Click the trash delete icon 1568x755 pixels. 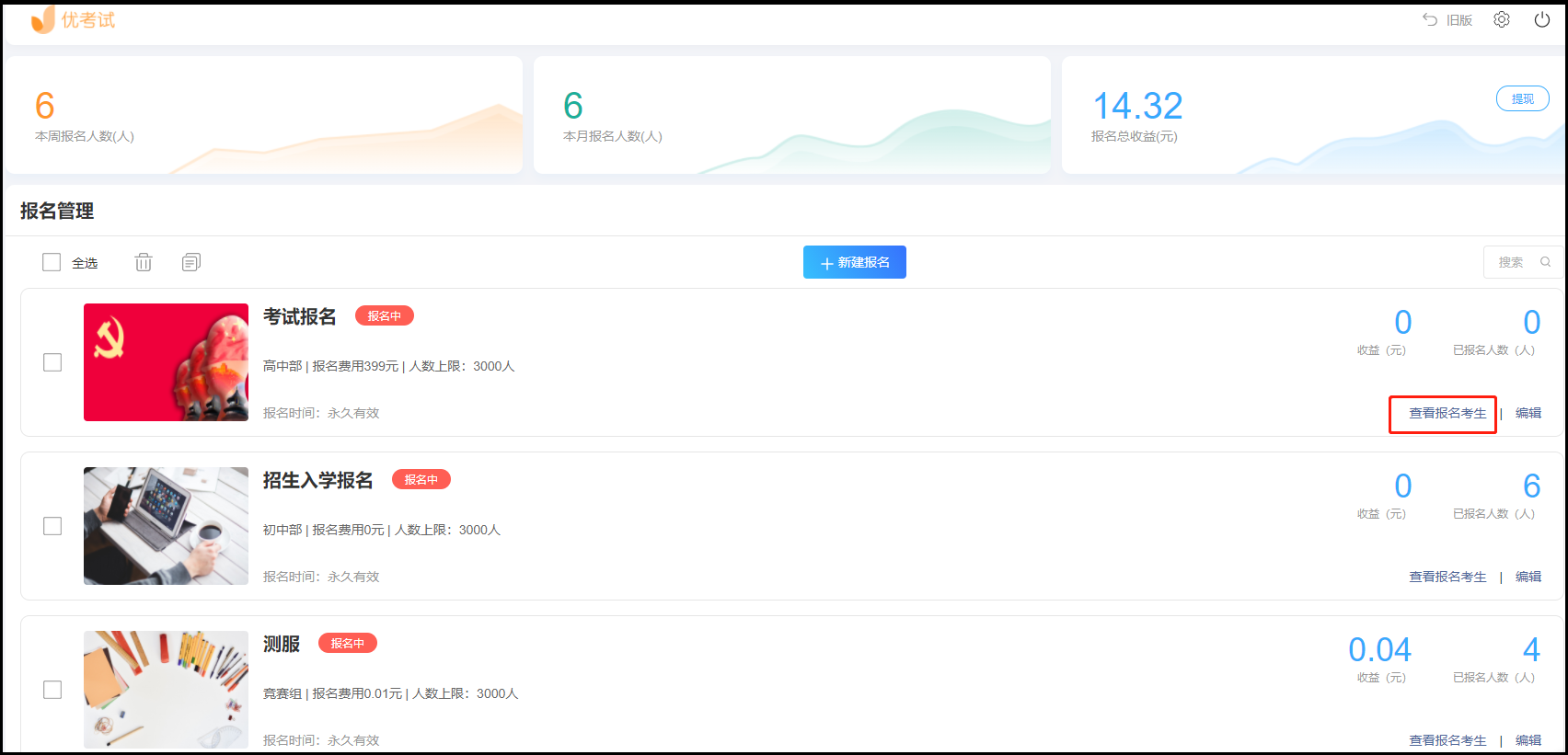144,262
